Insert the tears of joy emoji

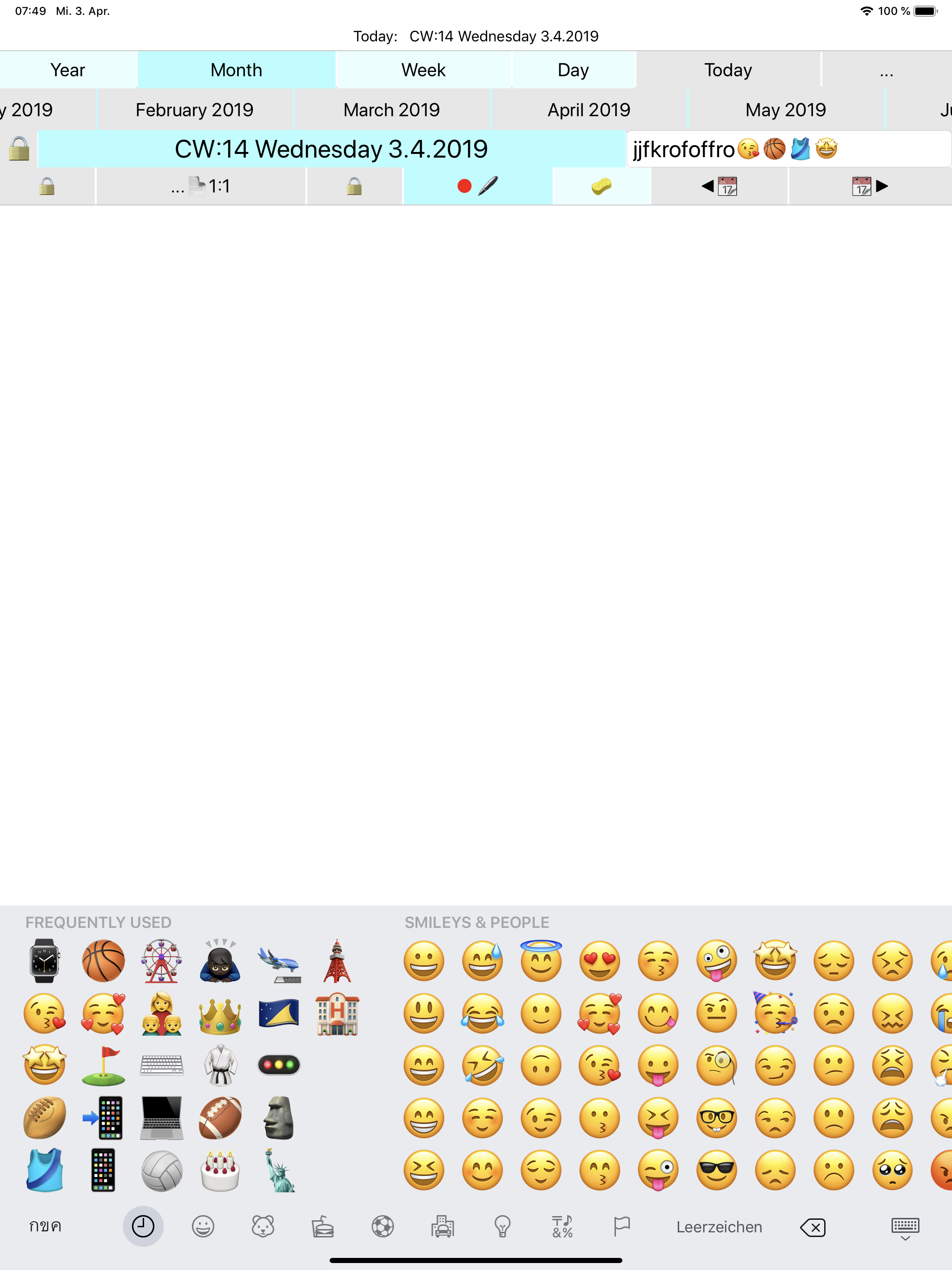(483, 1014)
